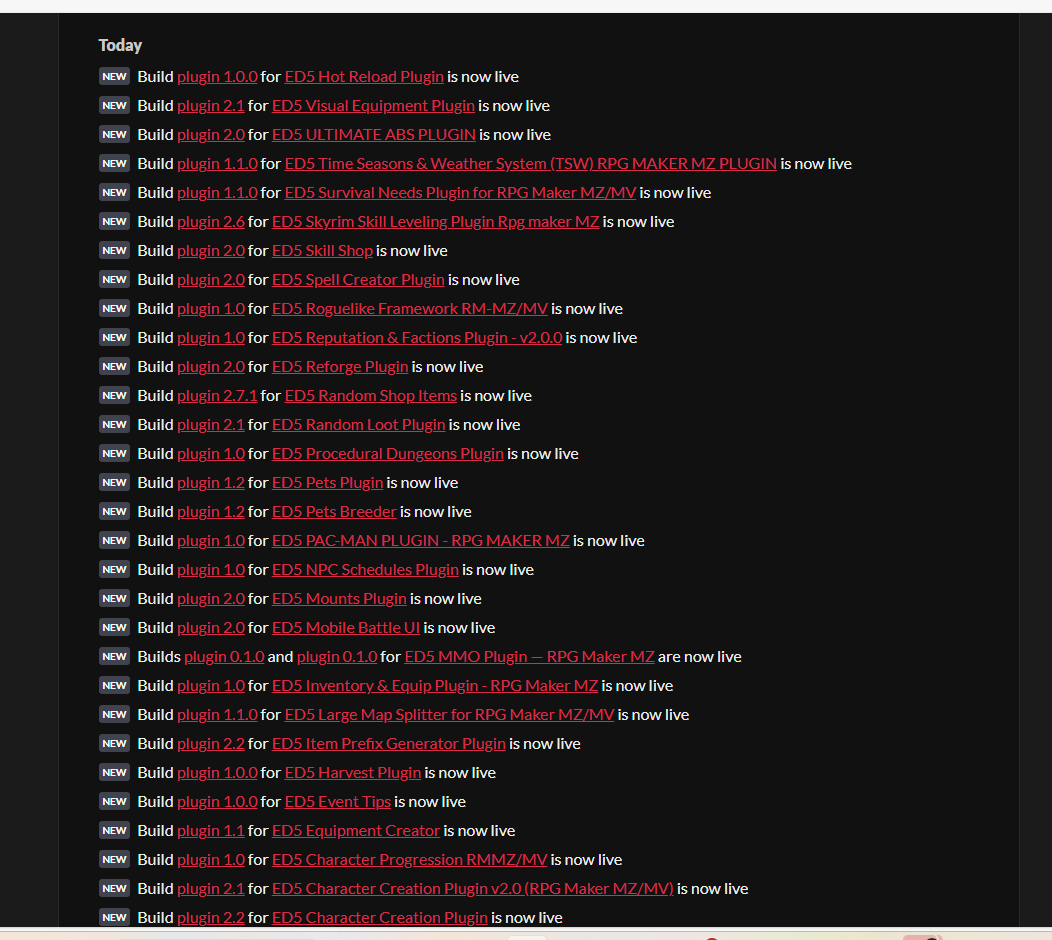
Task: Open ED5 Large Map Splitter link
Action: tap(450, 714)
